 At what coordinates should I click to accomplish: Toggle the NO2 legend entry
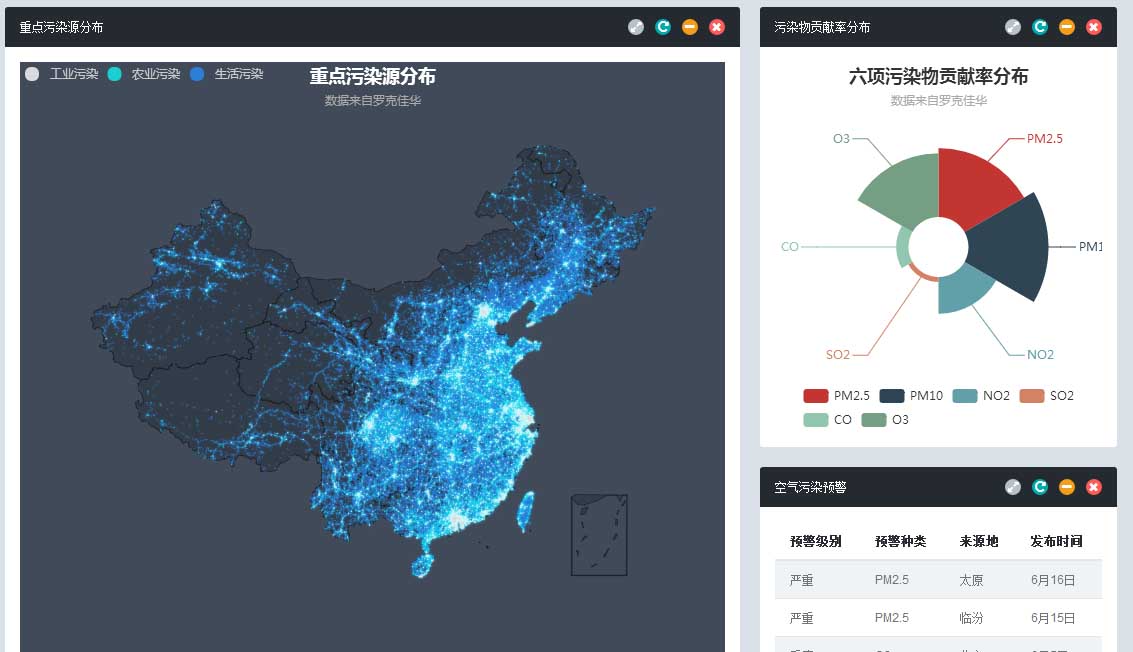(x=983, y=395)
